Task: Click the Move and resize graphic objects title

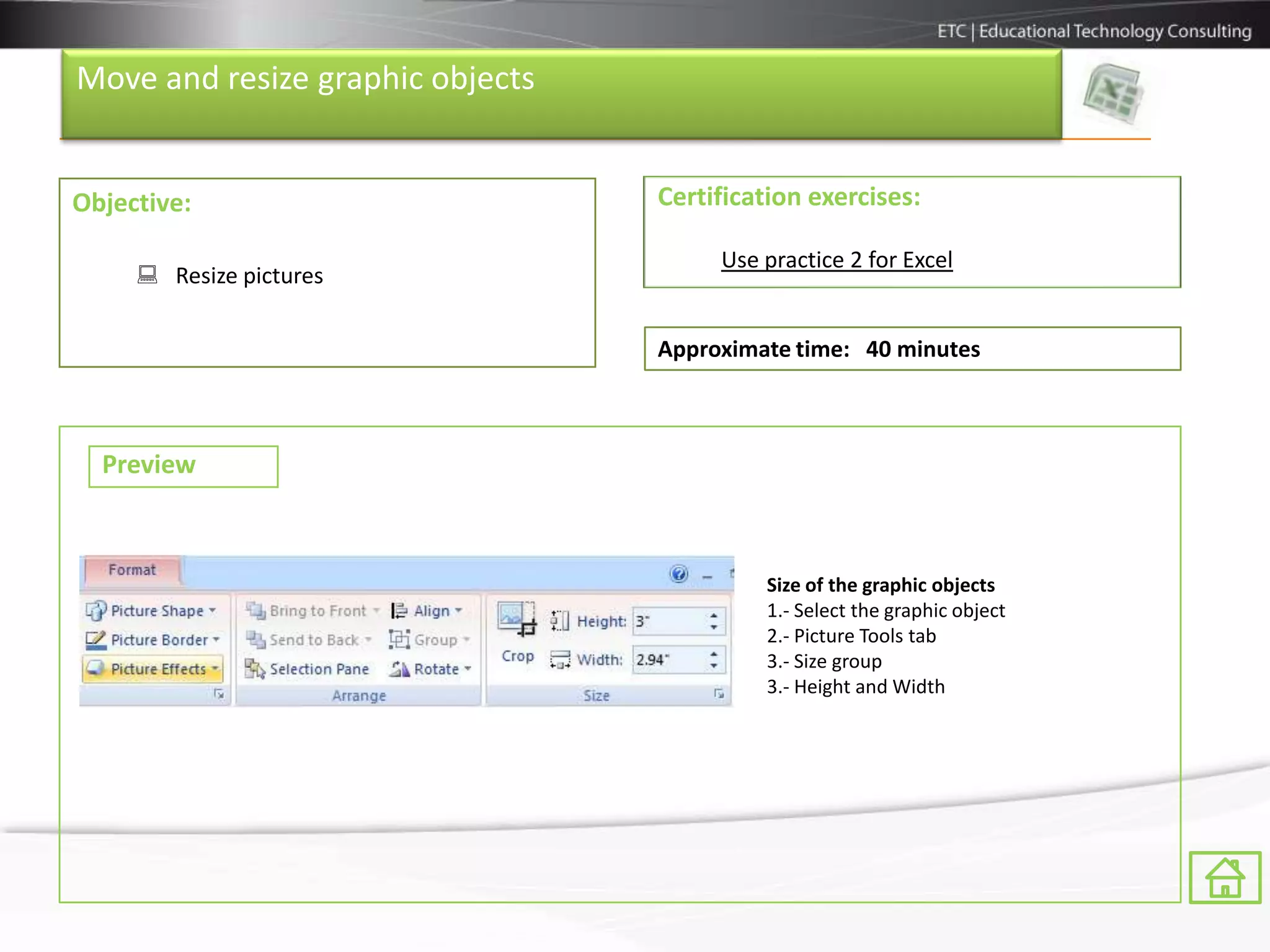Action: [305, 78]
